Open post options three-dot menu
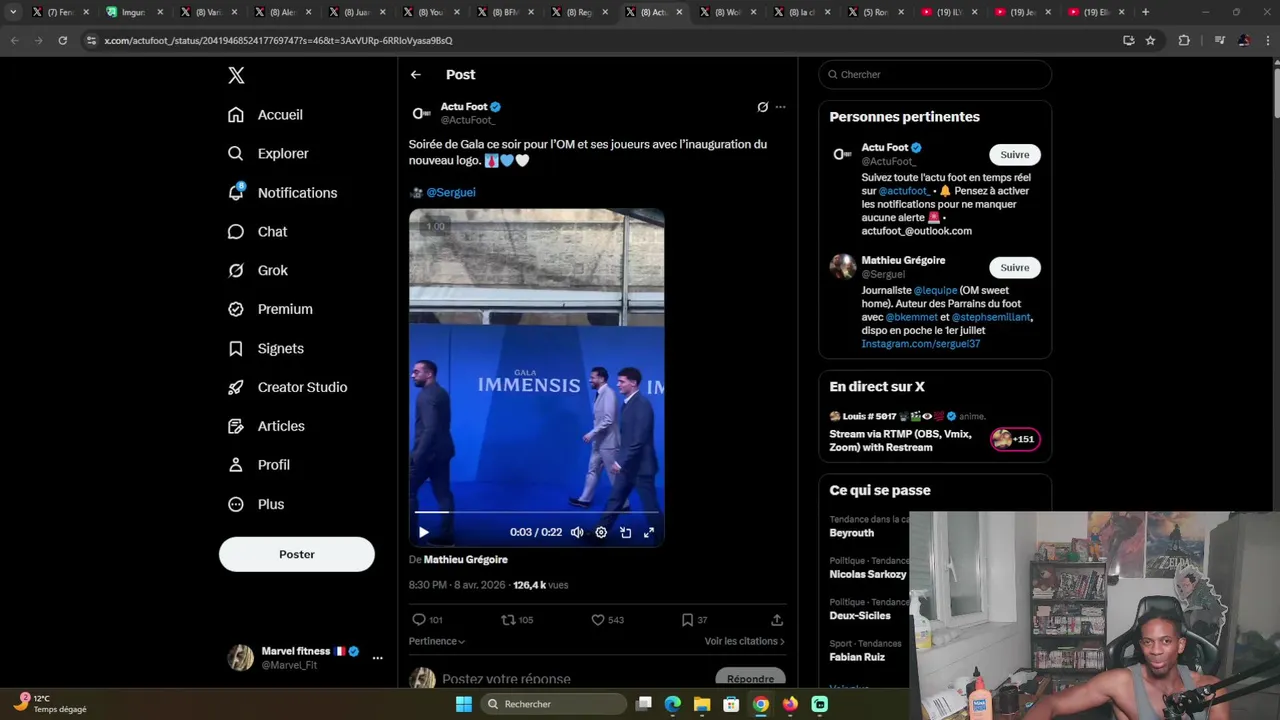This screenshot has height=720, width=1280. (x=780, y=107)
